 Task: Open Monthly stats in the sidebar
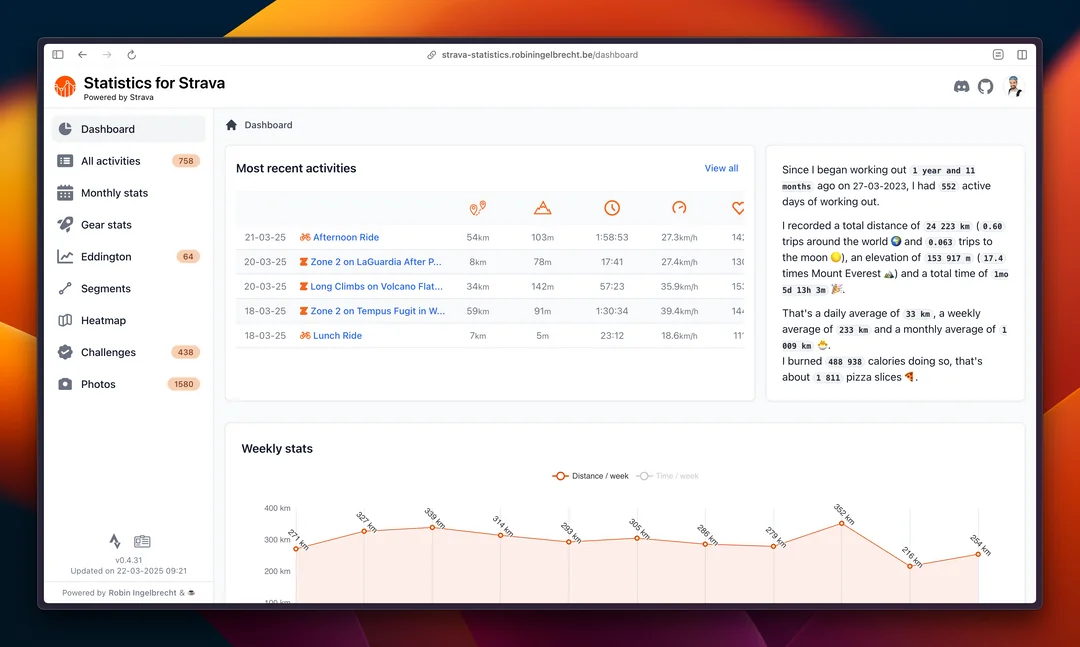128,193
